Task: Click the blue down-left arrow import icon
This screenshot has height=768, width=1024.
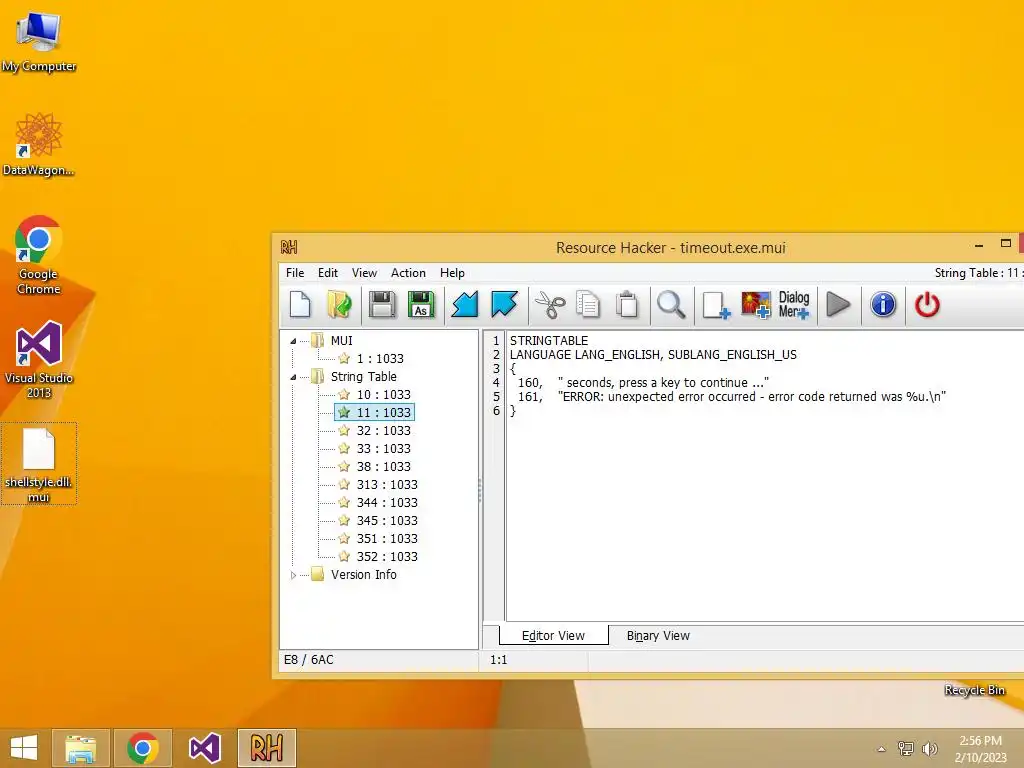Action: [464, 305]
